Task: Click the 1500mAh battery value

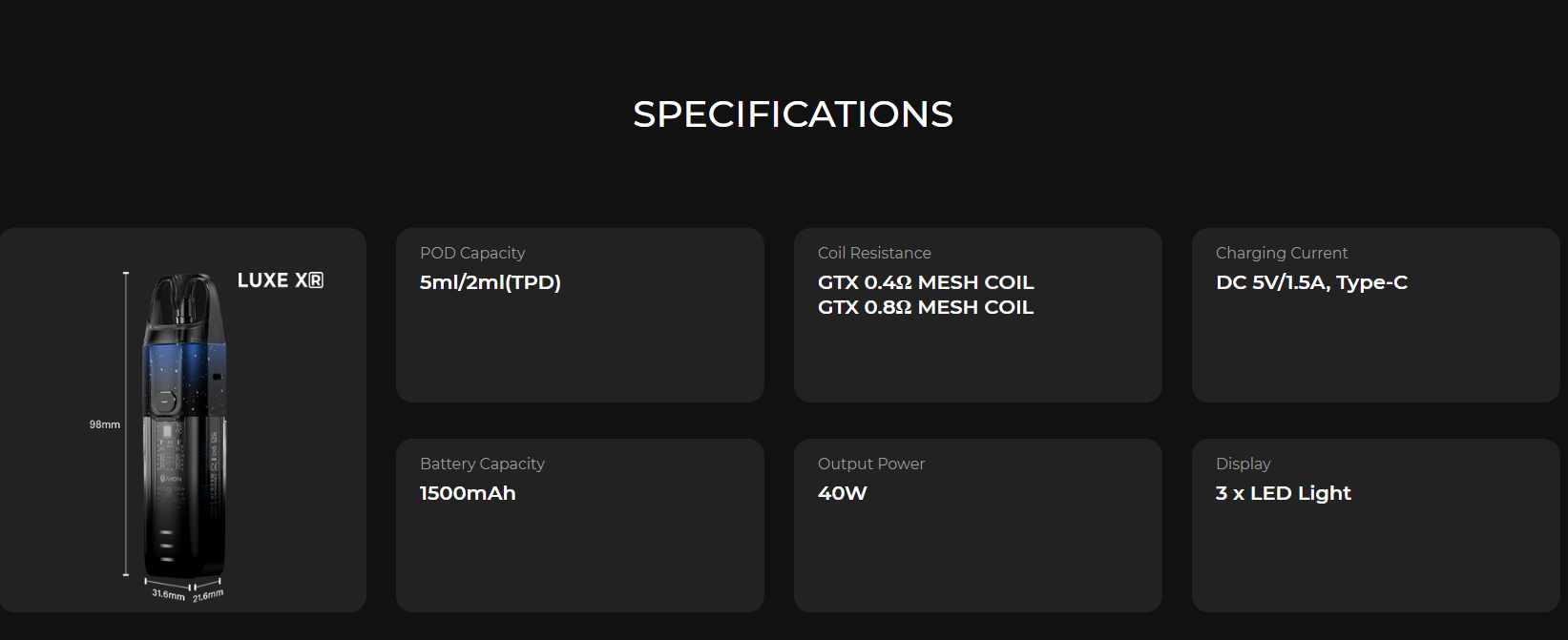Action: (468, 493)
